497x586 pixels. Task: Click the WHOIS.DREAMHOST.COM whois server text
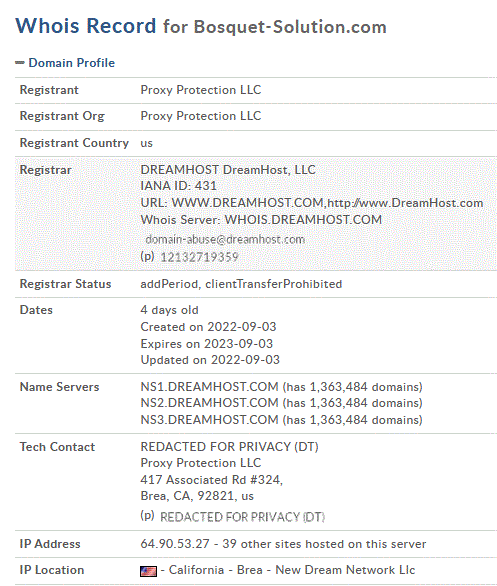pos(303,220)
